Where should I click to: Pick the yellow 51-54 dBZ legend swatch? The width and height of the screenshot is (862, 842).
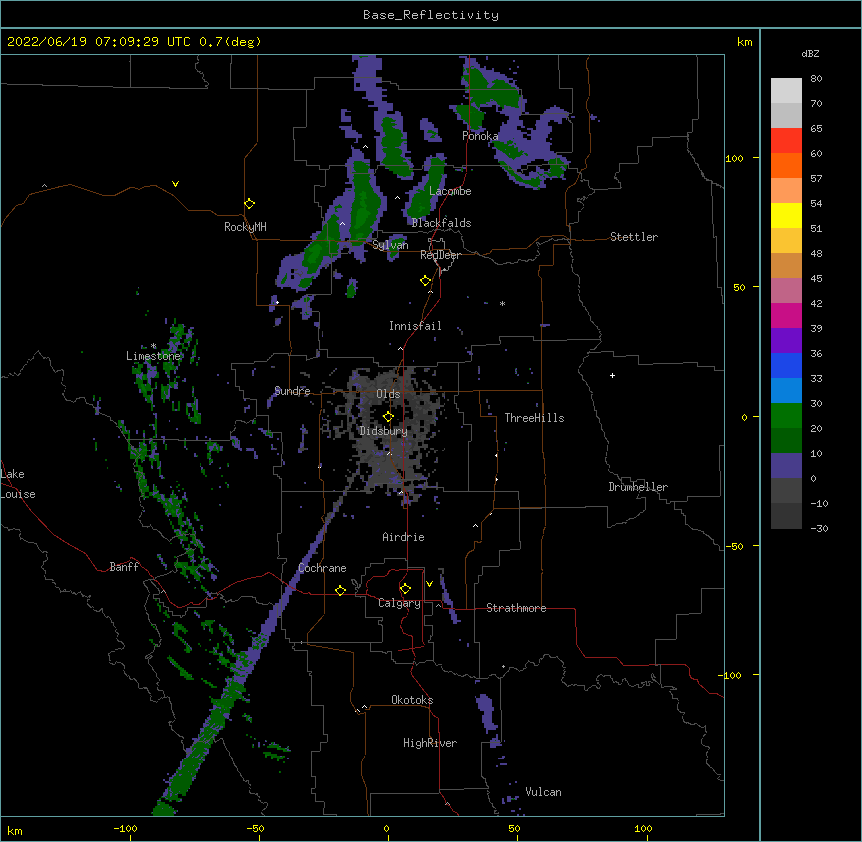[x=786, y=215]
